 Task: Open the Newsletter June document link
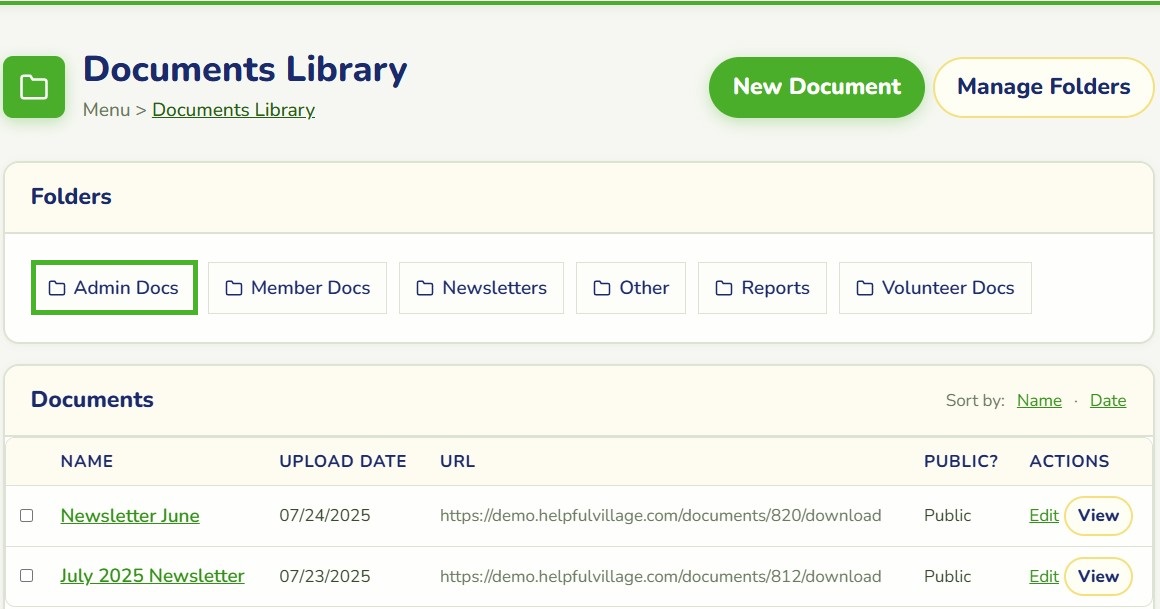click(x=130, y=516)
